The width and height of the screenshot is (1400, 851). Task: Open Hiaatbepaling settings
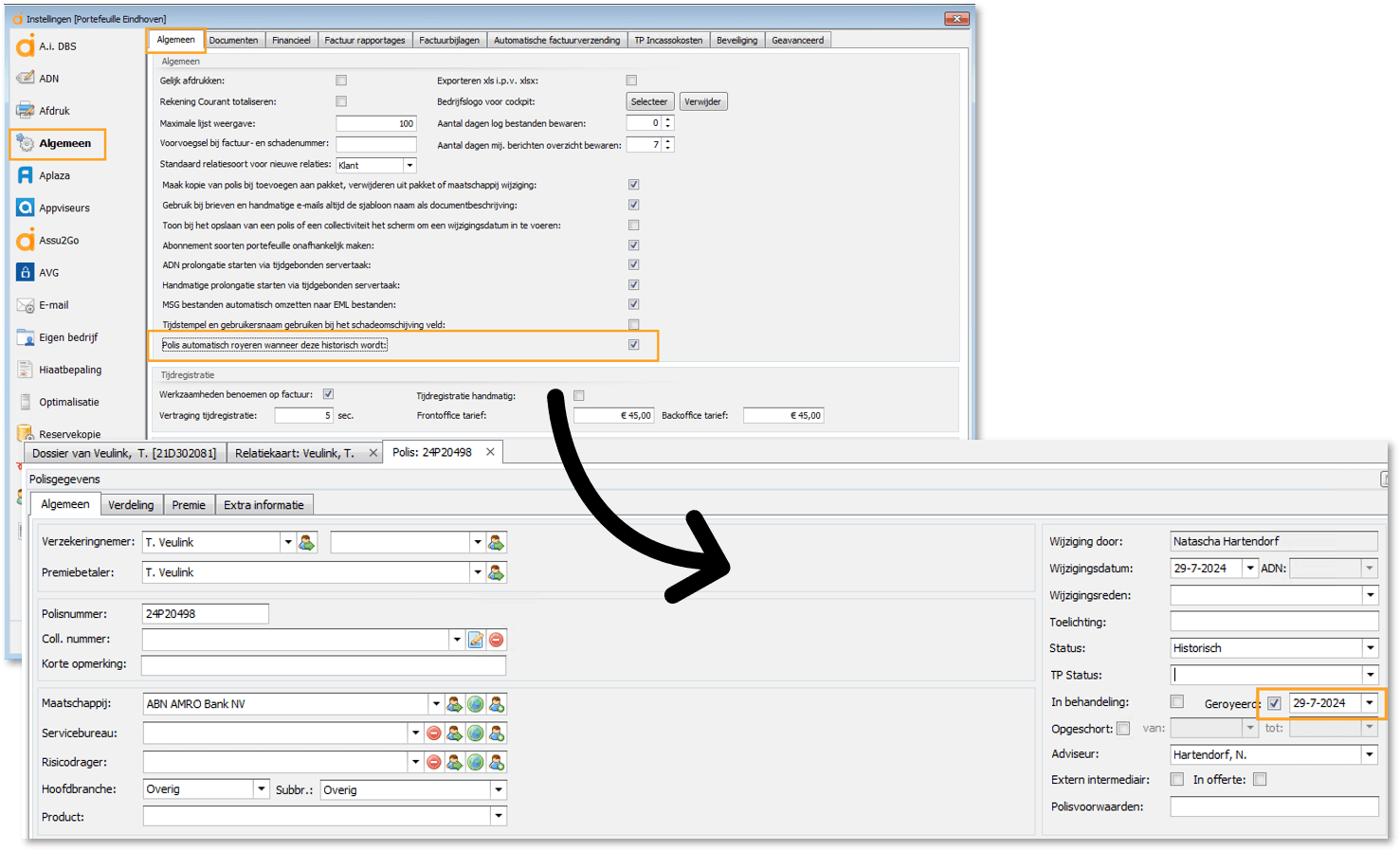tap(57, 370)
